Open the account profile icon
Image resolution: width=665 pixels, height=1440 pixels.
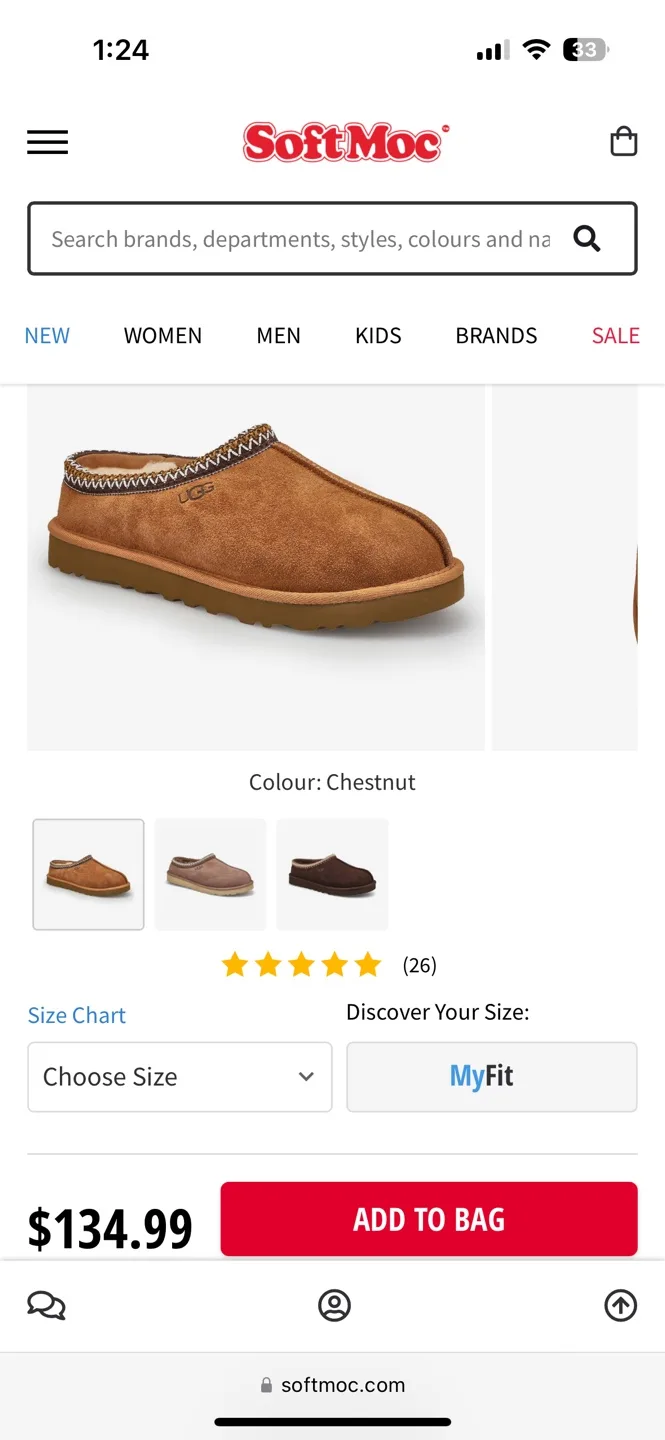[x=334, y=1305]
